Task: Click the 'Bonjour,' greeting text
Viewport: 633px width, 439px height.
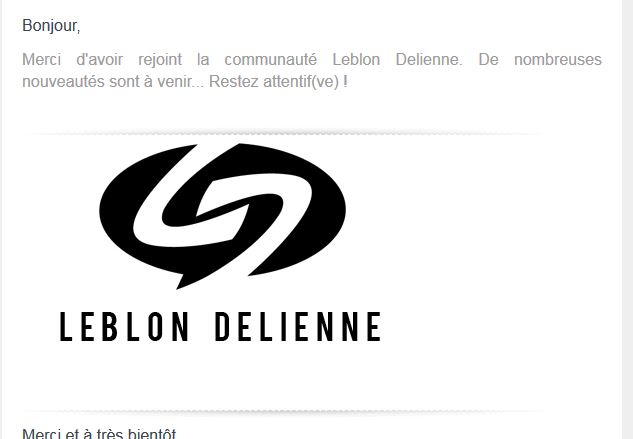Action: 51,26
